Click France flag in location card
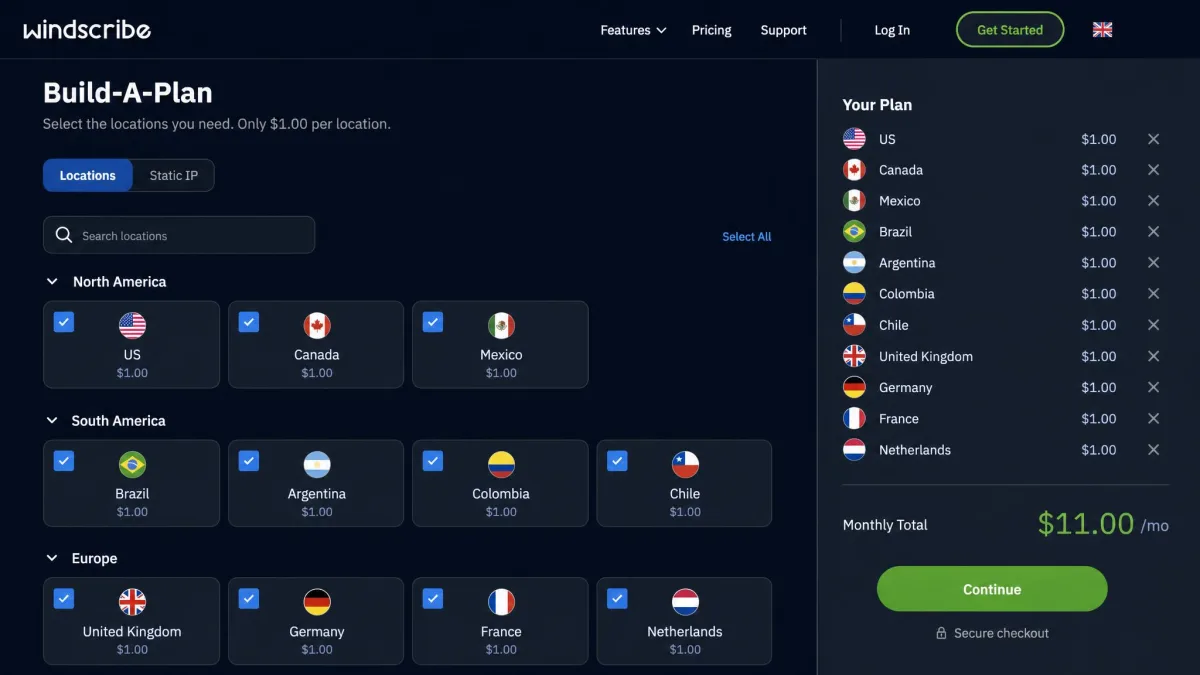The width and height of the screenshot is (1200, 675). pyautogui.click(x=501, y=602)
